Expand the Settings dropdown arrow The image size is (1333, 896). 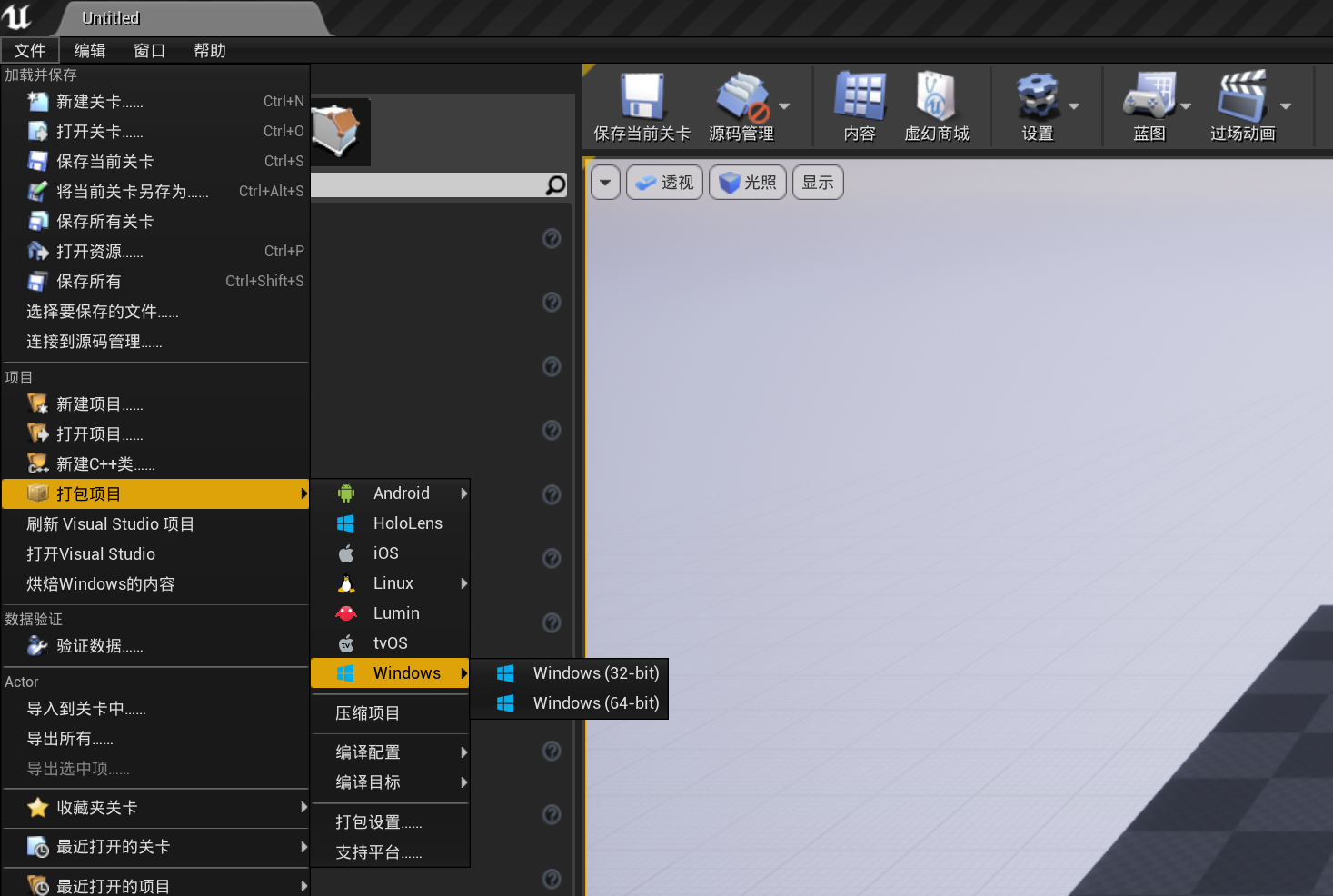tap(1074, 106)
